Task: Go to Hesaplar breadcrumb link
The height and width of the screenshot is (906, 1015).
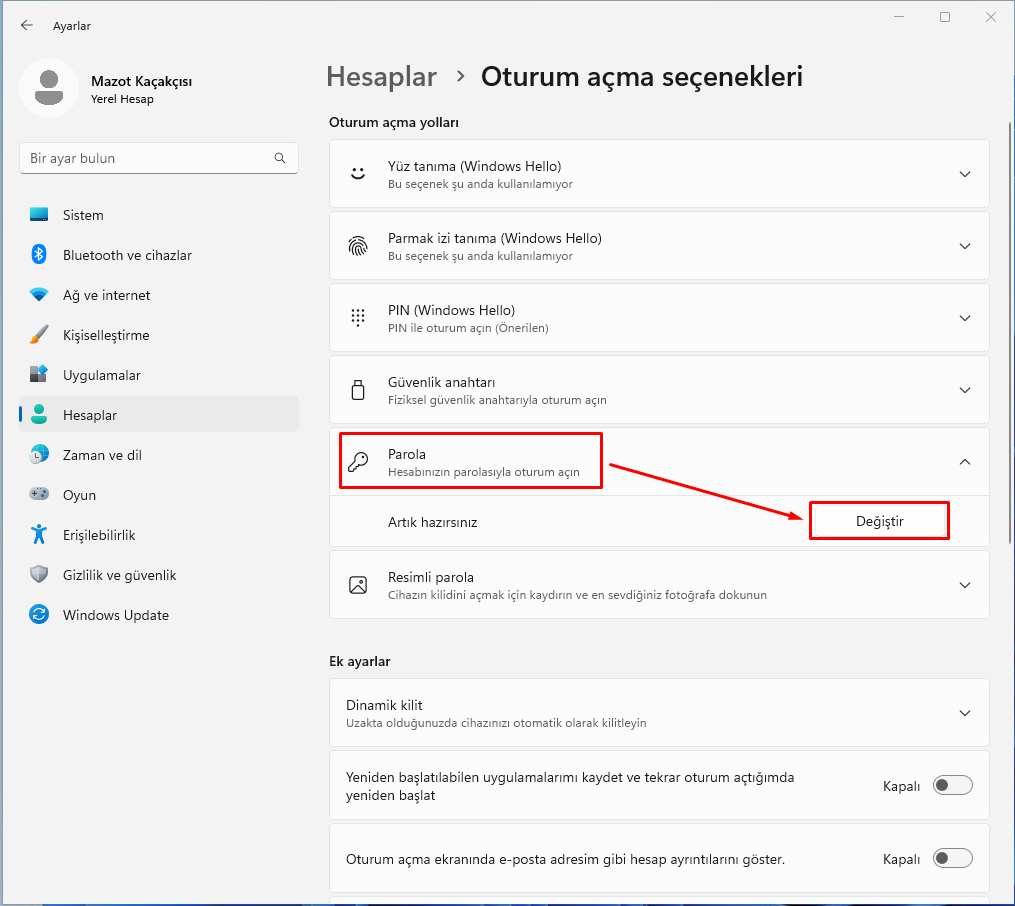Action: (381, 77)
